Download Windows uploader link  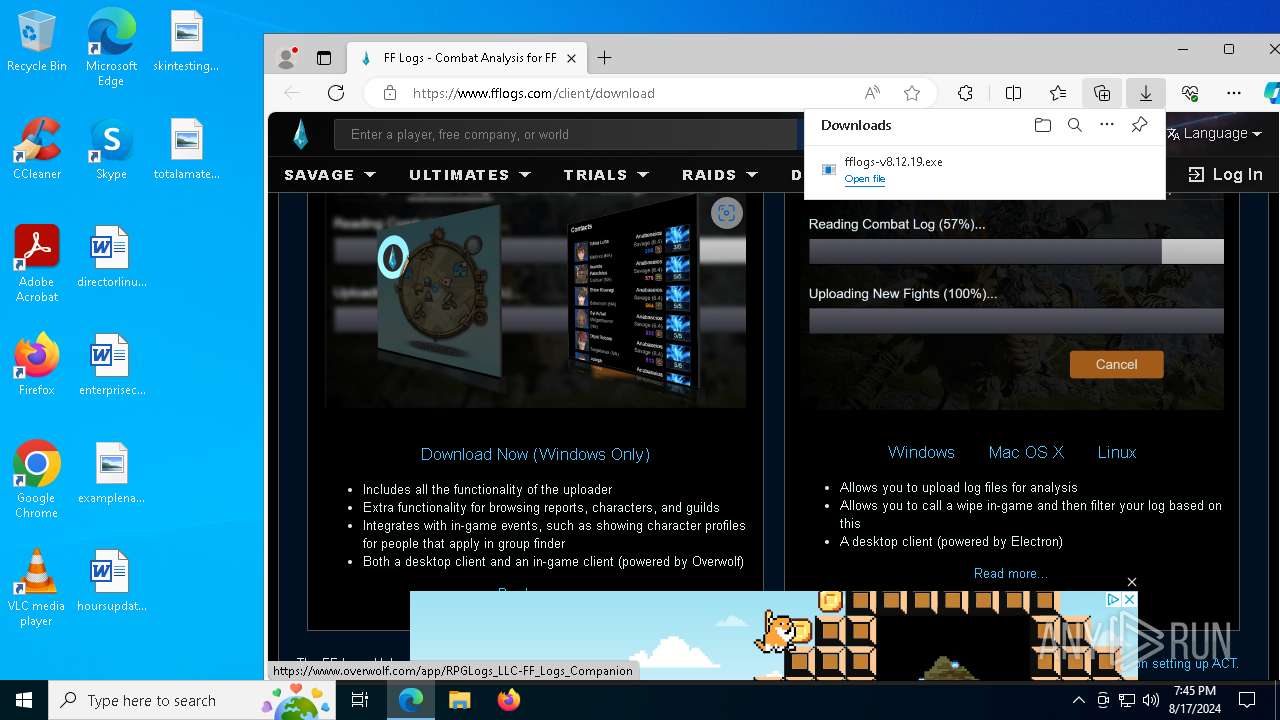(921, 452)
